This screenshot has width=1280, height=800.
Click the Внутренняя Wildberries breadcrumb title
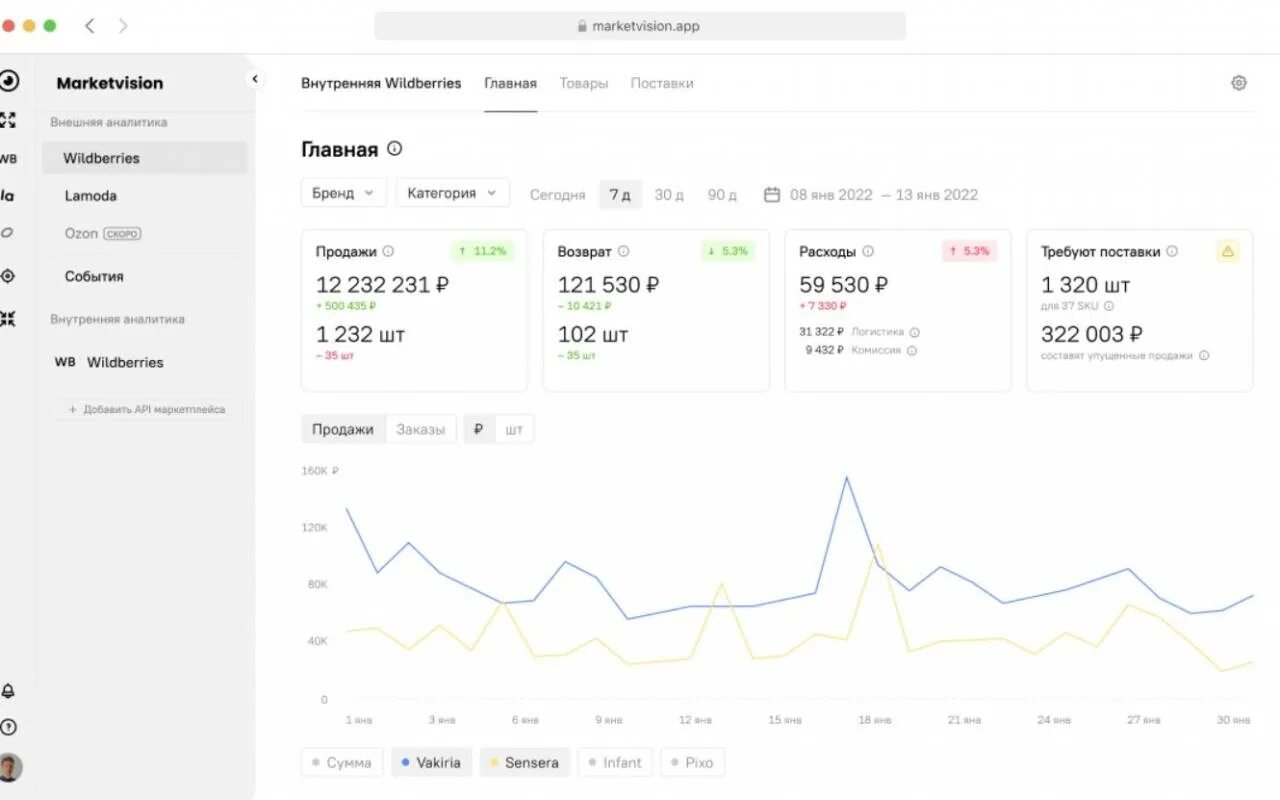coord(381,83)
